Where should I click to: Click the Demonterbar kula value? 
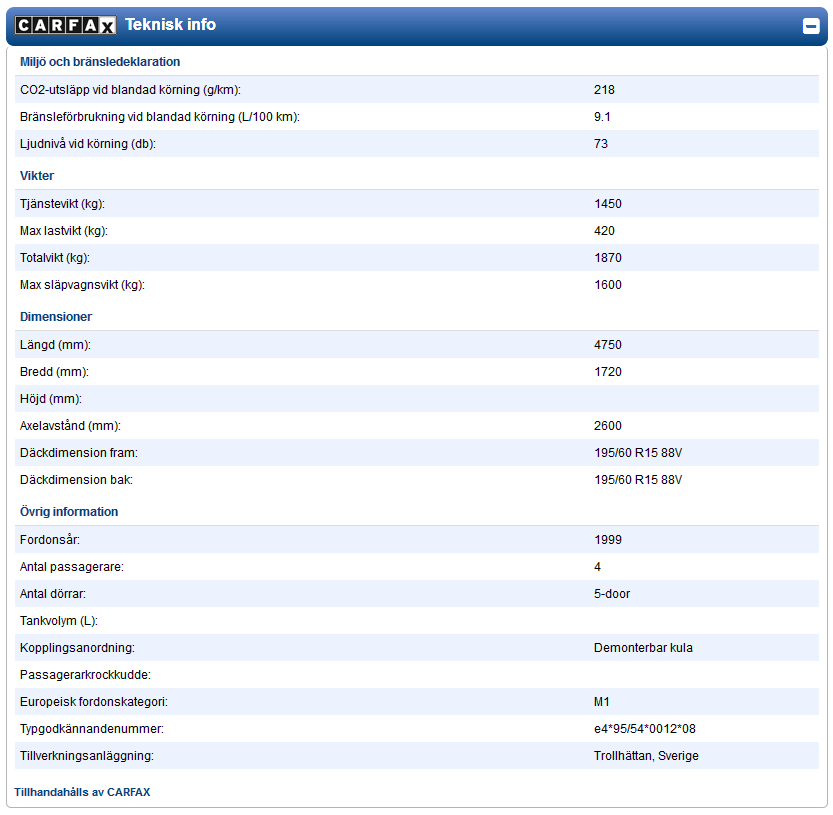(643, 648)
